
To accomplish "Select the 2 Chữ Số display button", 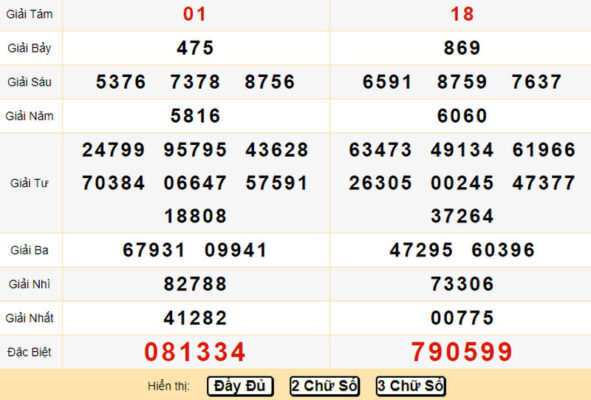I will click(325, 386).
